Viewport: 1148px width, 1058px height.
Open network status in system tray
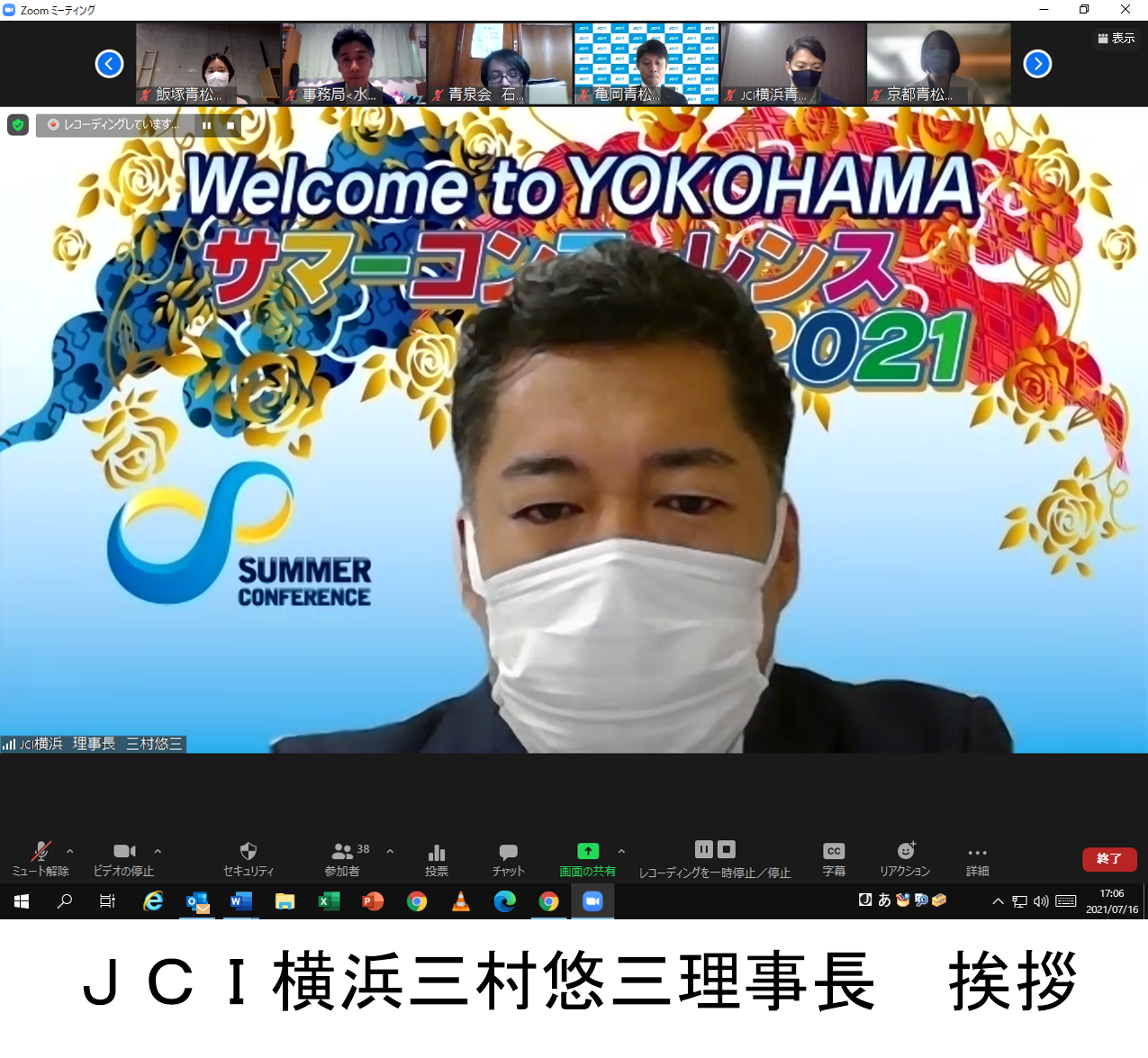[1019, 901]
